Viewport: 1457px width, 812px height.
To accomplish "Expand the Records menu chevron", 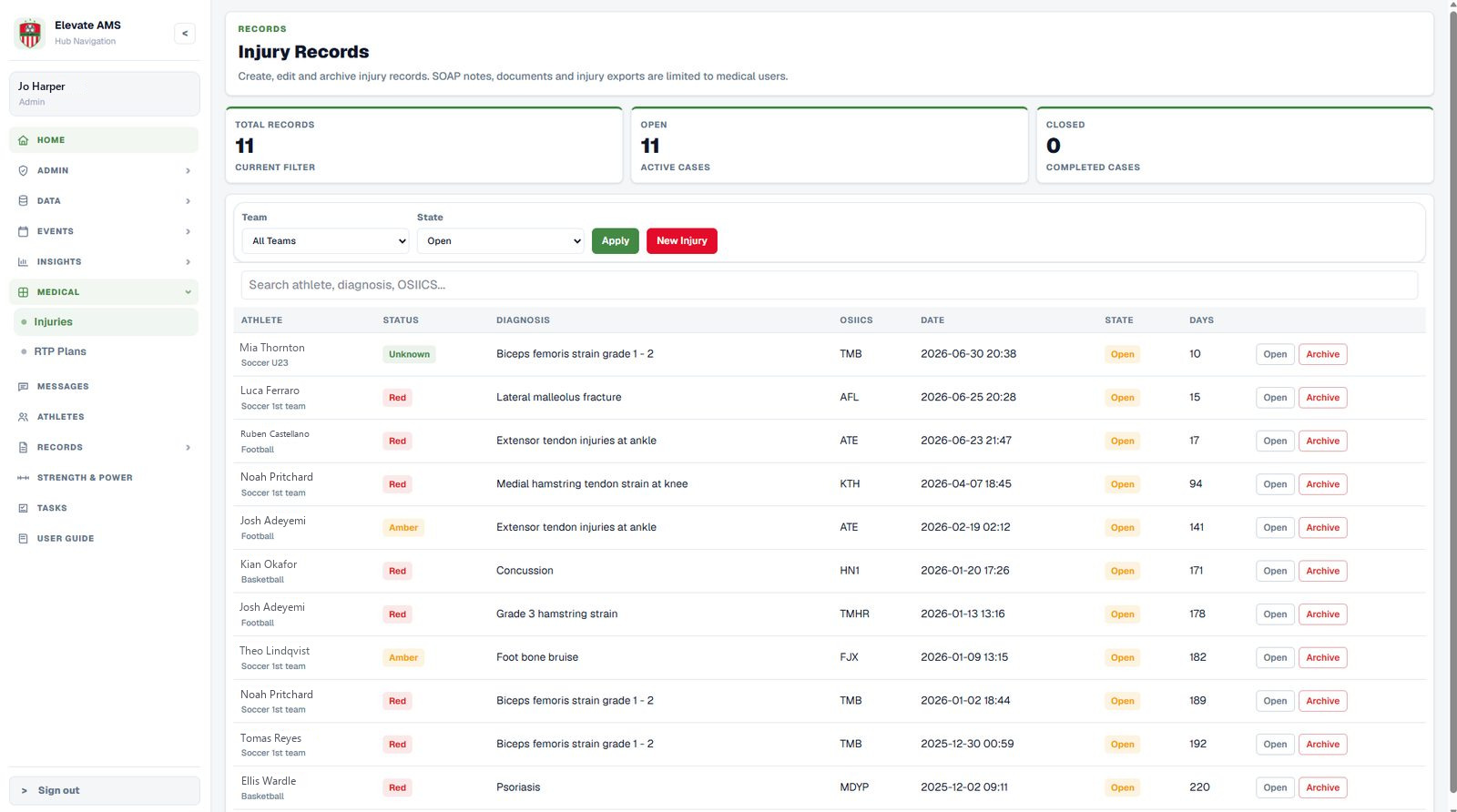I will [x=188, y=448].
